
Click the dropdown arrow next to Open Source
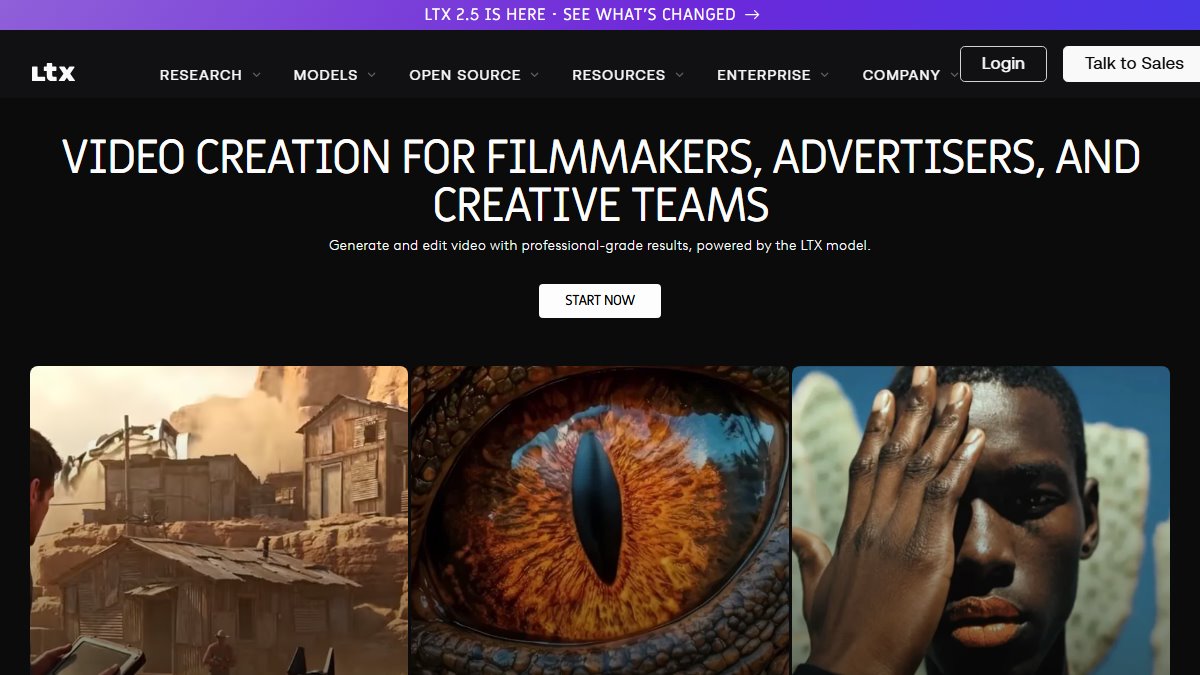tap(535, 75)
